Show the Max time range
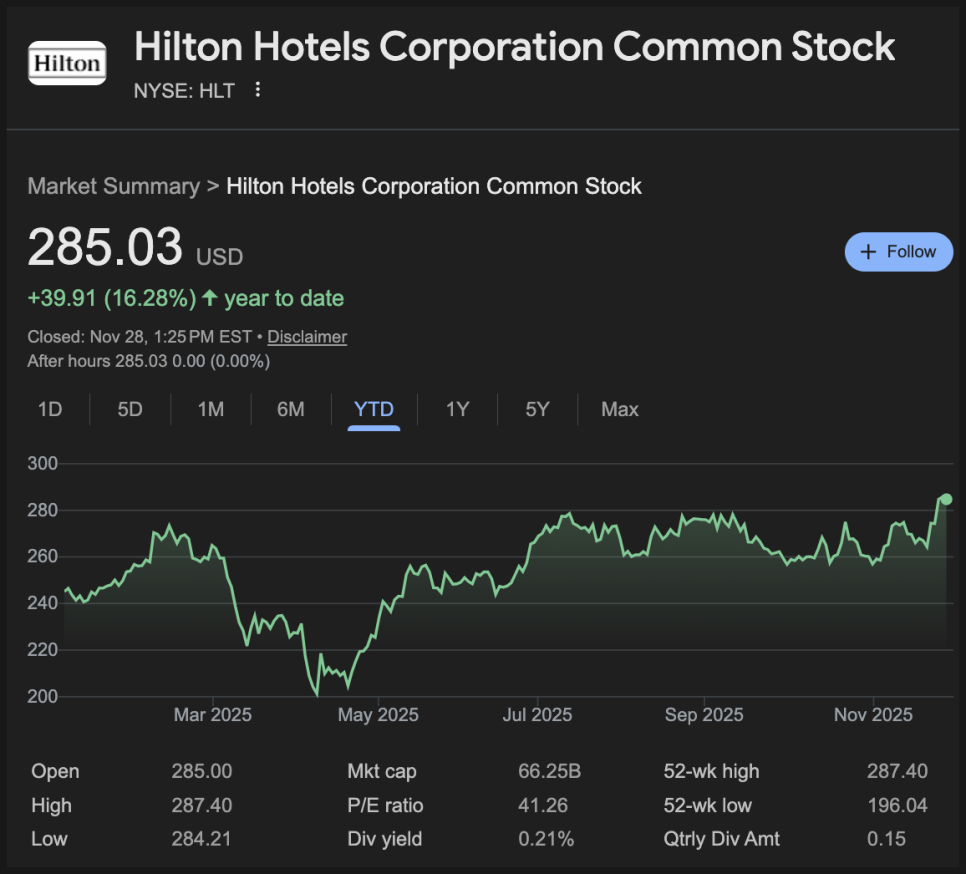This screenshot has width=966, height=874. 620,409
